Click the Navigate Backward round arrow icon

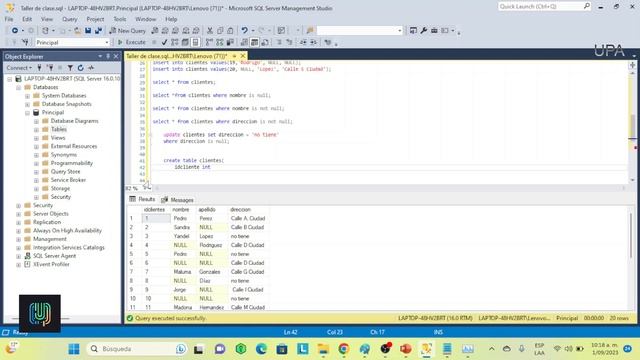point(15,31)
